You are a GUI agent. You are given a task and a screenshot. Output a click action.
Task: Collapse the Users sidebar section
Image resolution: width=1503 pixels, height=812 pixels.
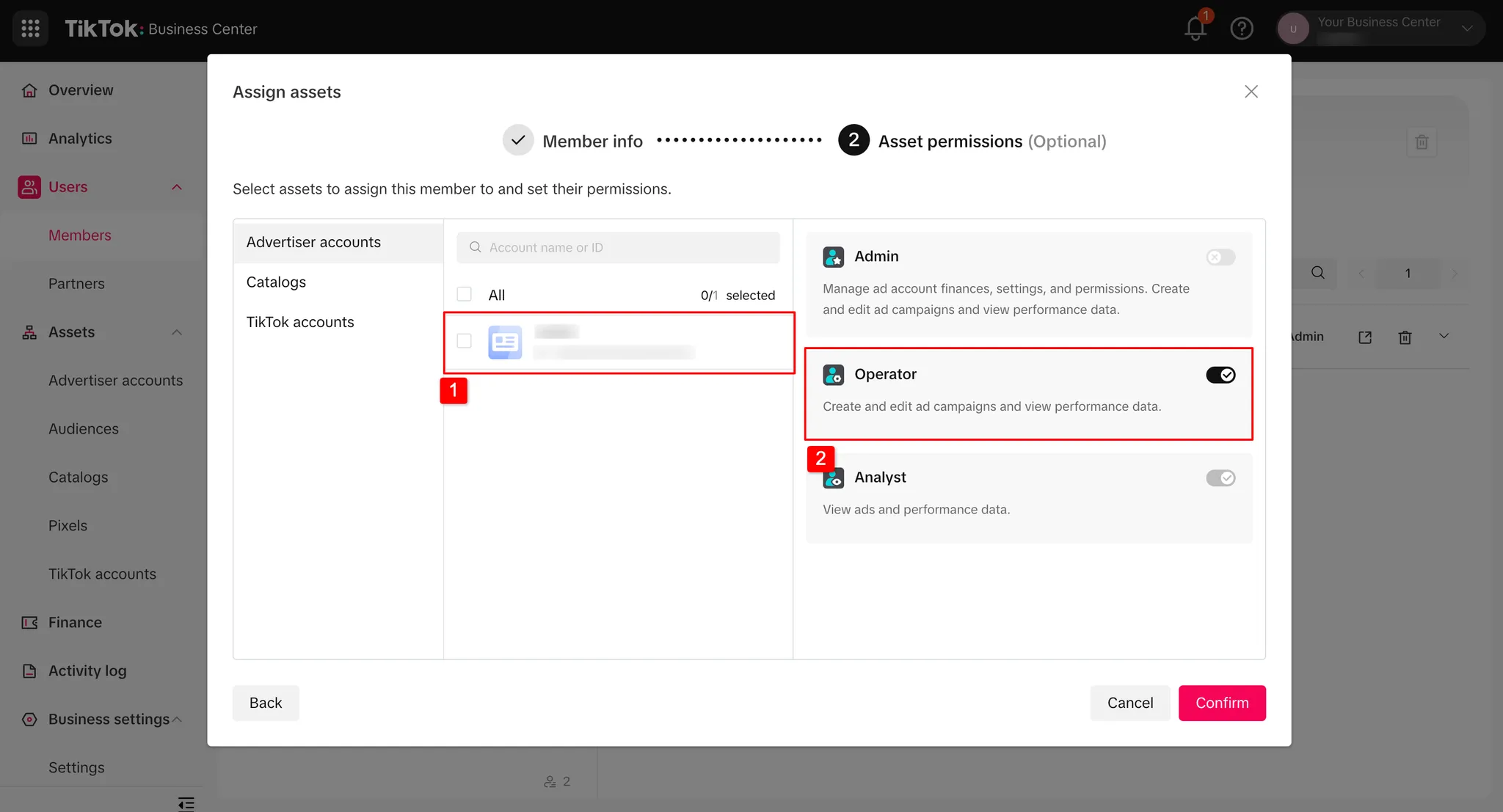[177, 187]
